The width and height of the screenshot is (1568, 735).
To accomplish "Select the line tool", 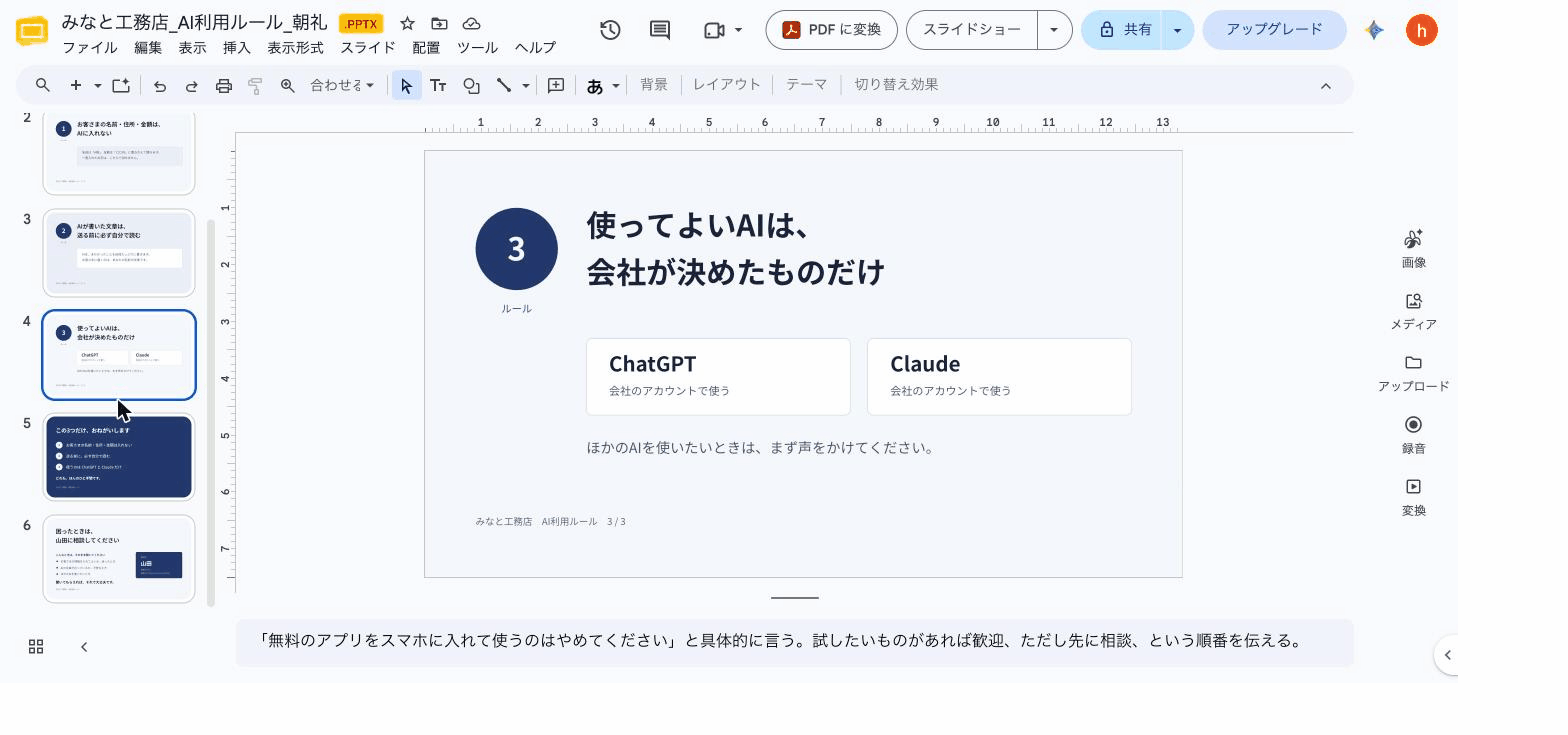I will point(504,86).
